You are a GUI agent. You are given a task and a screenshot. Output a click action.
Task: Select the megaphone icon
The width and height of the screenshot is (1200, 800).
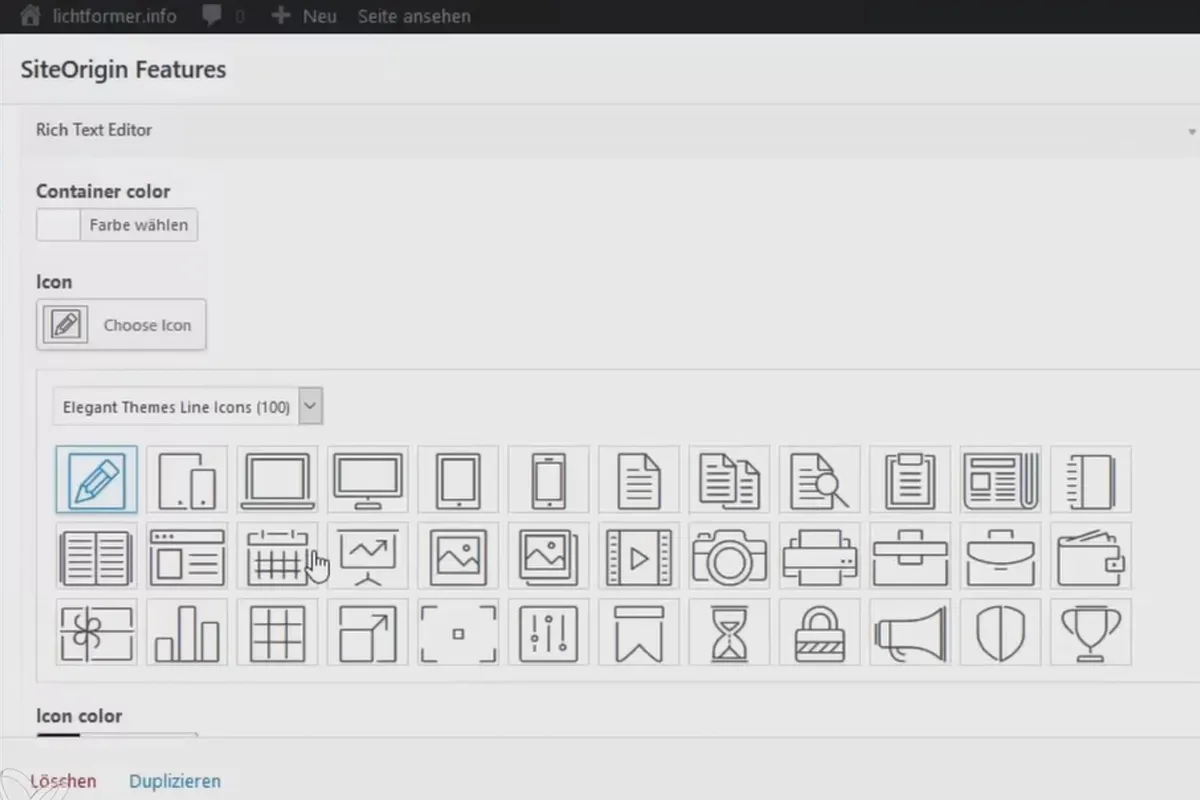point(910,632)
